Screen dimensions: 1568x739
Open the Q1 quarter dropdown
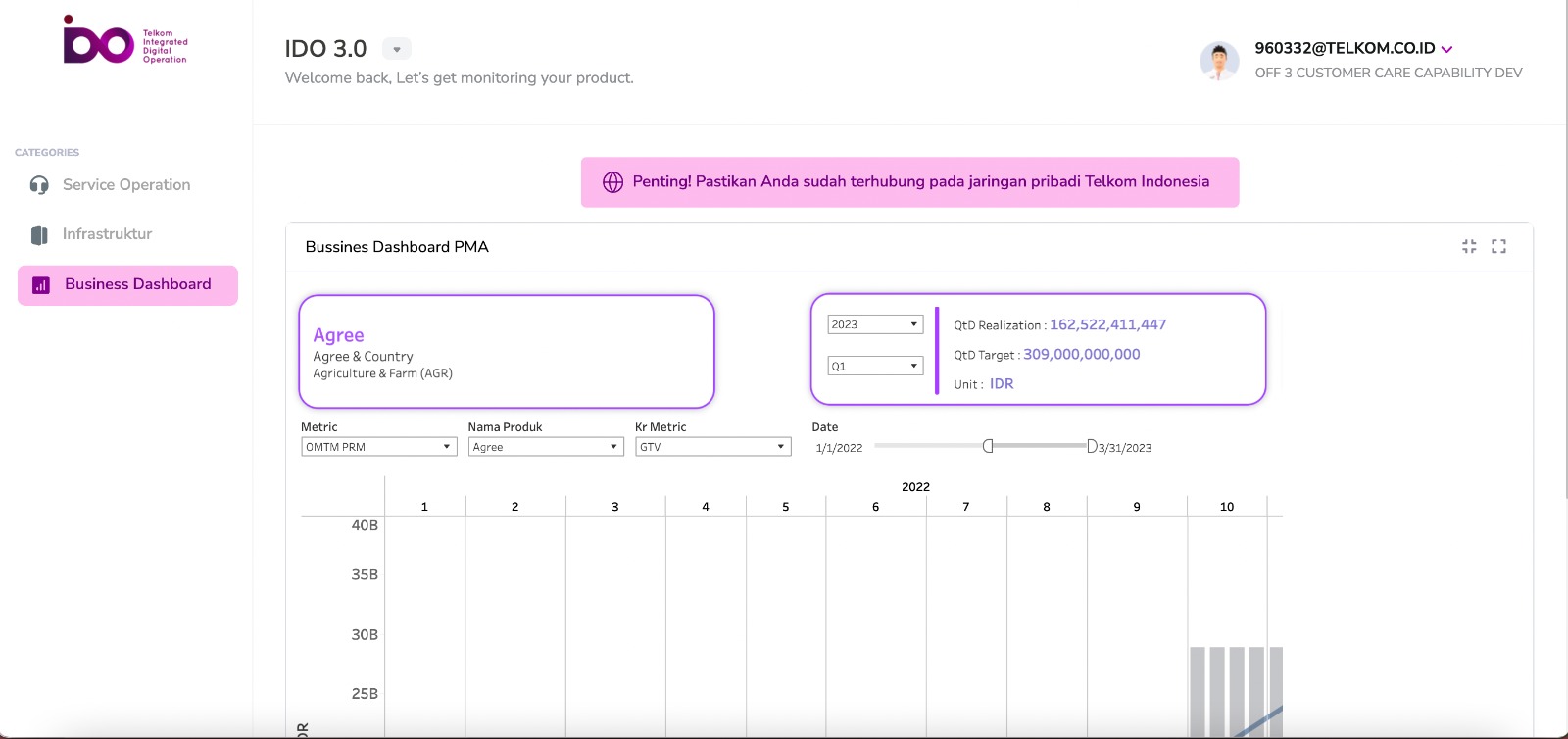[x=875, y=366]
